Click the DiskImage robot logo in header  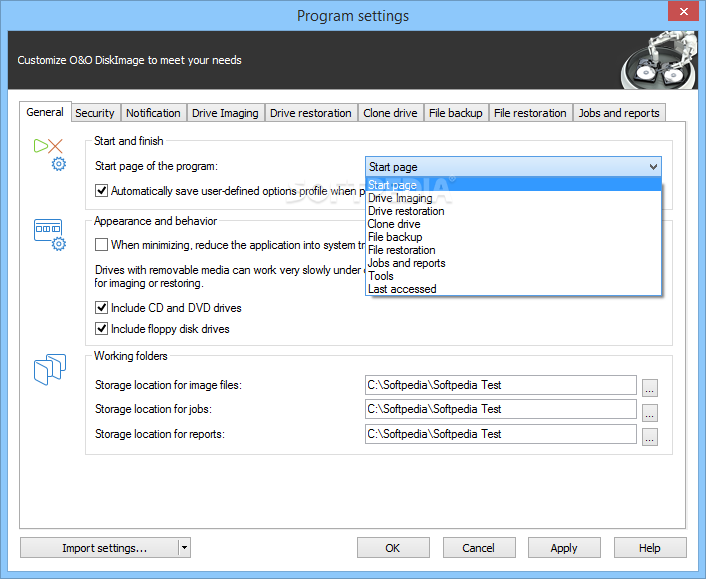click(658, 60)
